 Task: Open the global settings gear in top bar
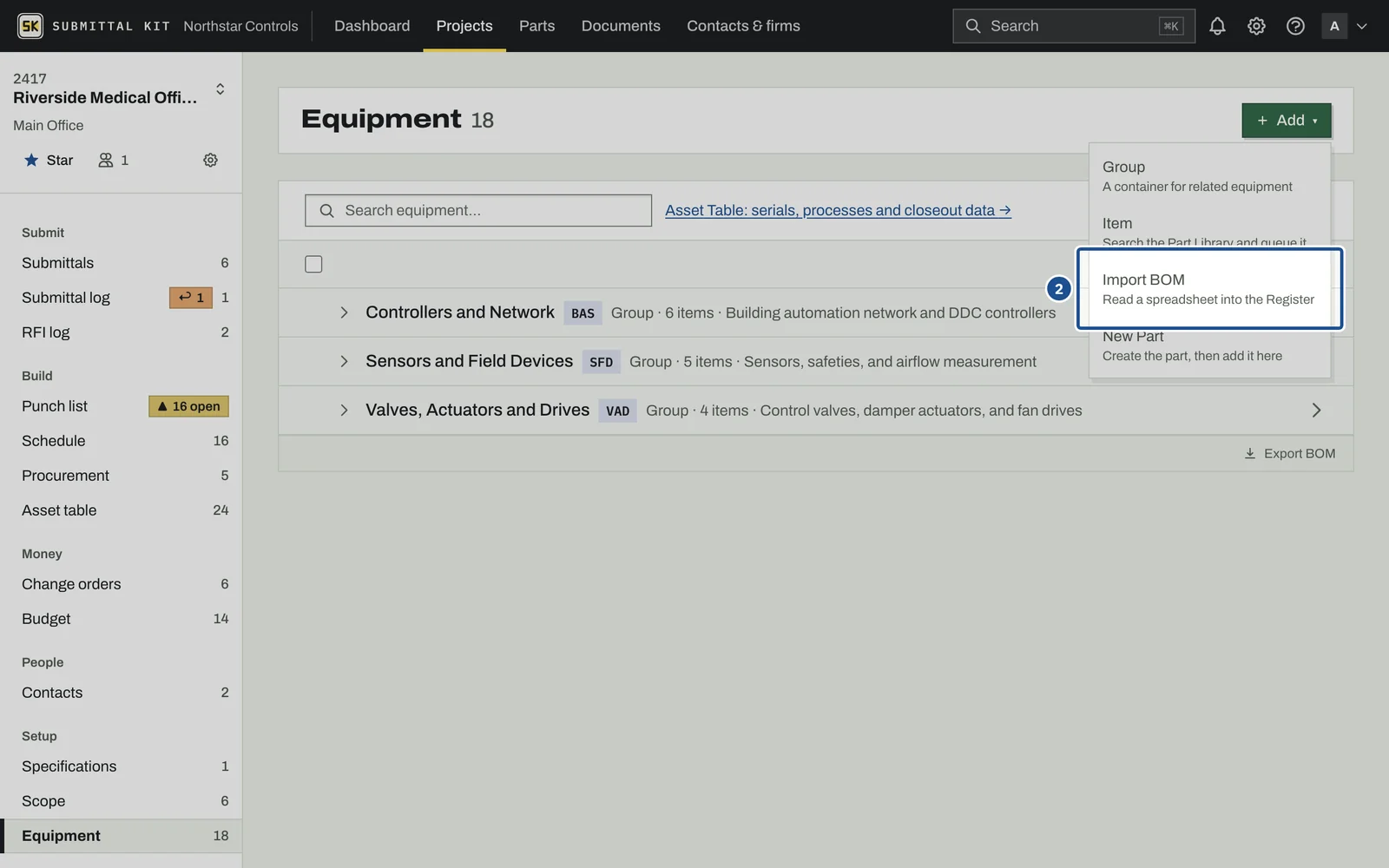pyautogui.click(x=1256, y=26)
